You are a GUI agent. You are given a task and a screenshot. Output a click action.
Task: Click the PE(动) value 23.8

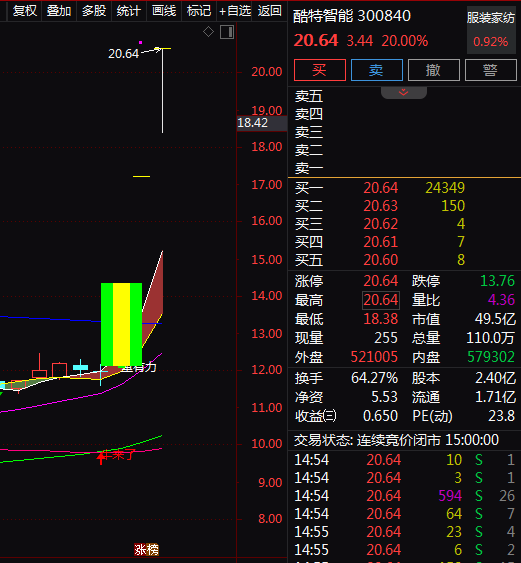coord(502,416)
